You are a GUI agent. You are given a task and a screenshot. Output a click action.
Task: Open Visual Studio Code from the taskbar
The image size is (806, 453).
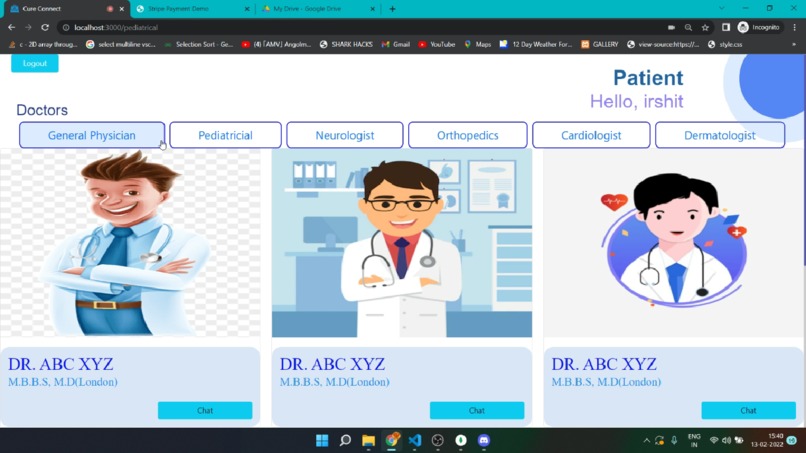pos(415,441)
